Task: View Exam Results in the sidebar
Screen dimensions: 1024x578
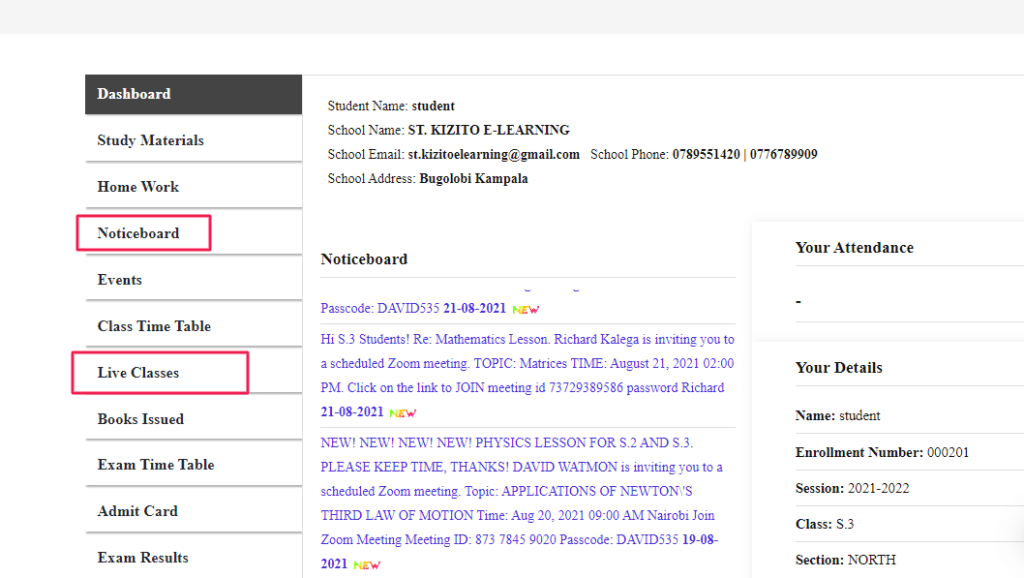Action: pyautogui.click(x=143, y=558)
